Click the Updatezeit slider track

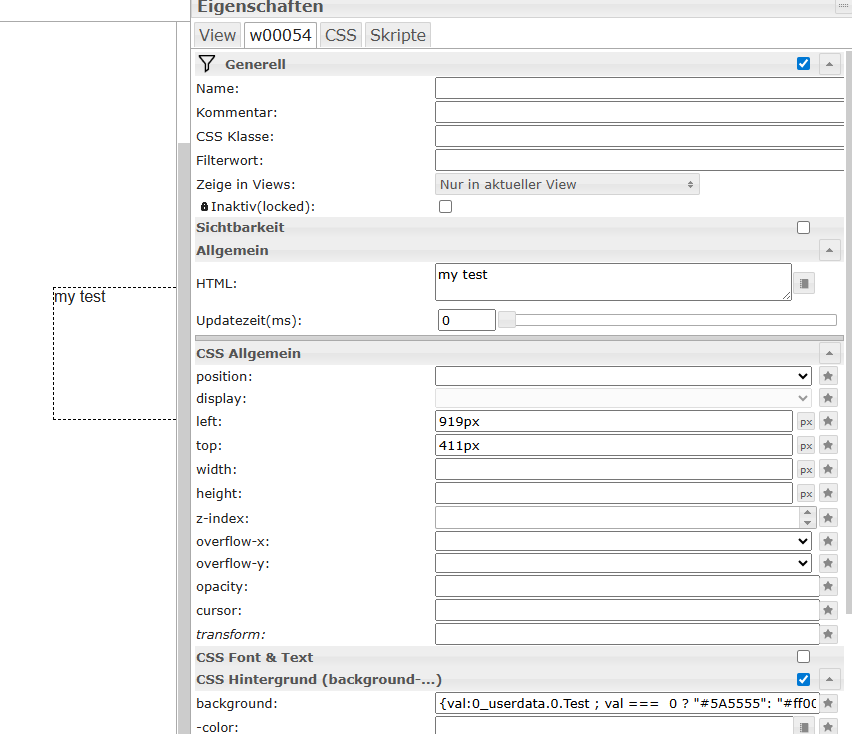point(670,320)
